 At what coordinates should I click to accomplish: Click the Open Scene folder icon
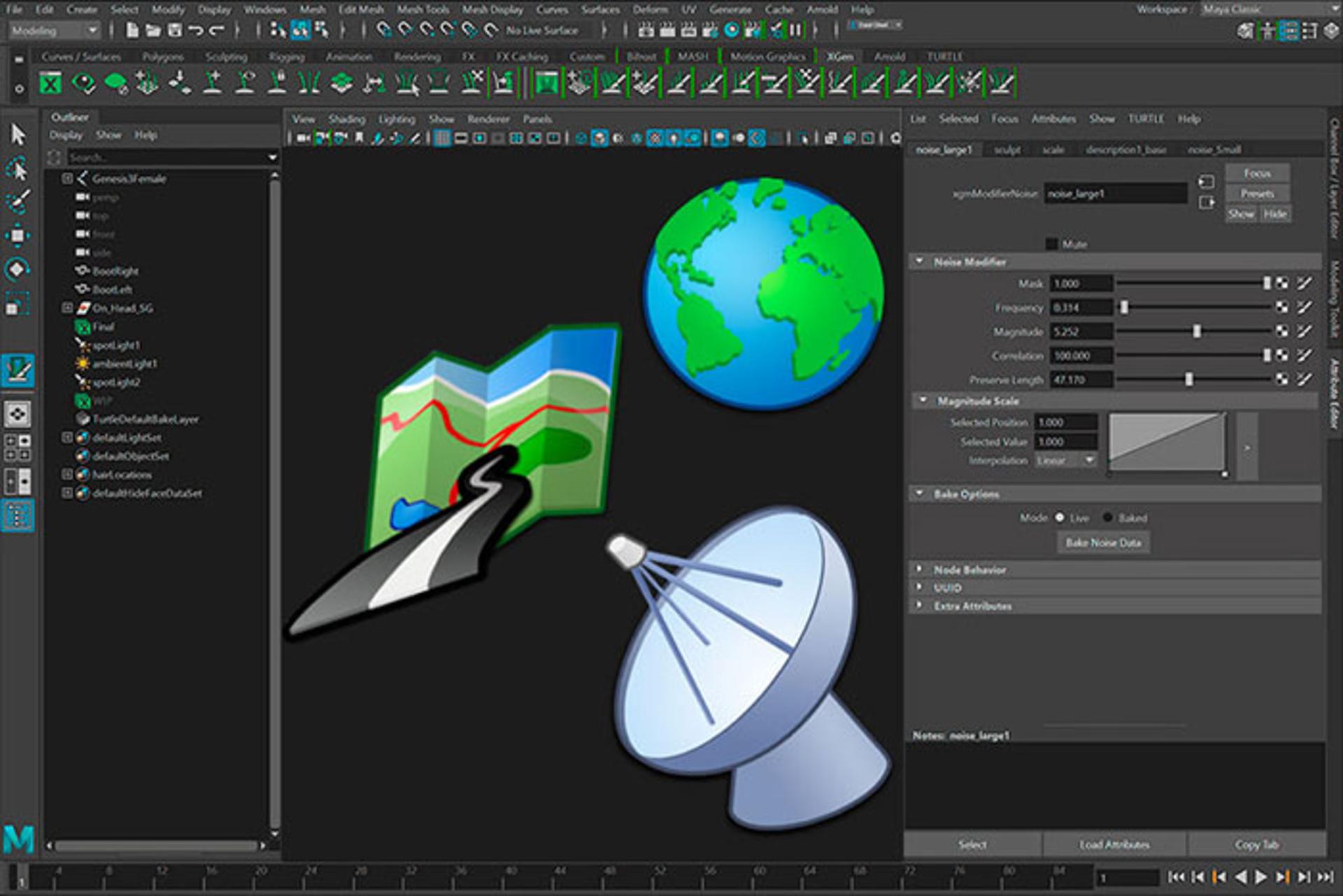pos(153,30)
